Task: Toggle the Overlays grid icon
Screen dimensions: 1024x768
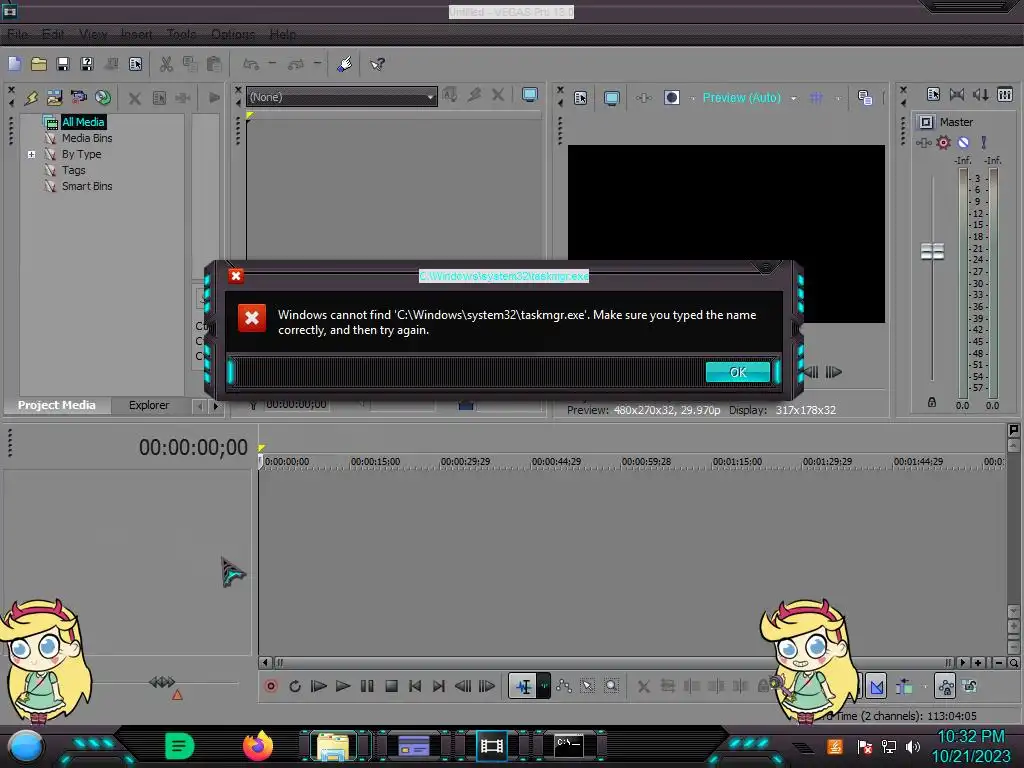Action: point(816,98)
